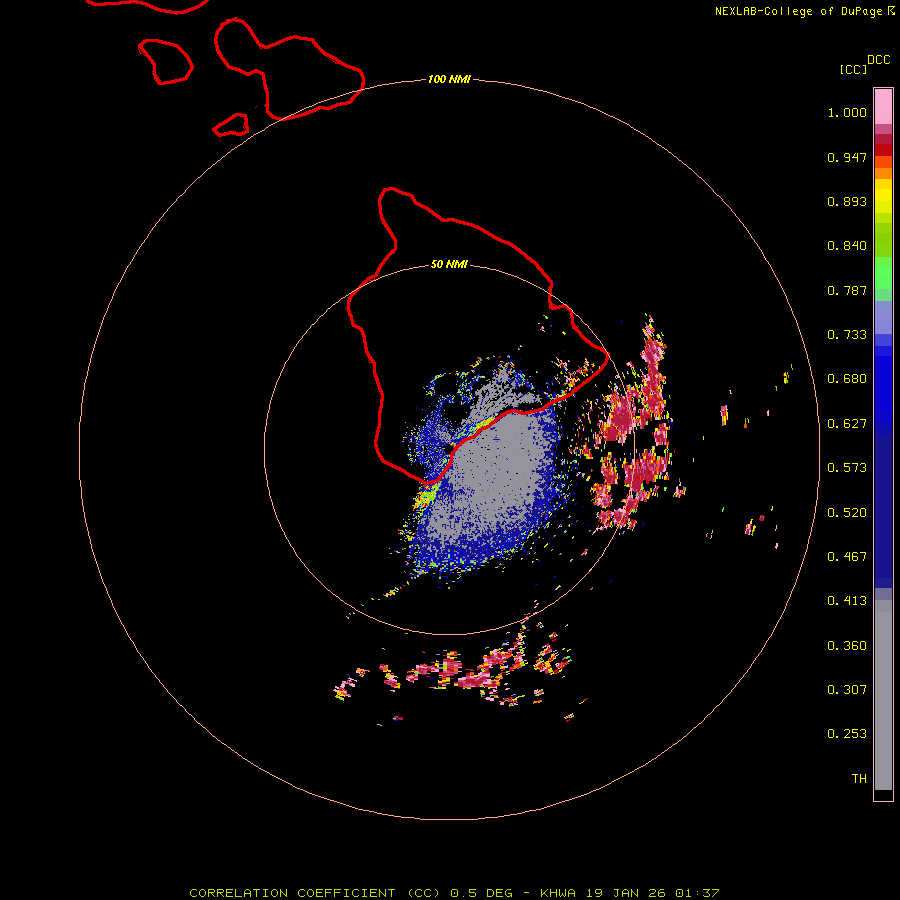Select the 1.000 value on color scale

pos(847,112)
